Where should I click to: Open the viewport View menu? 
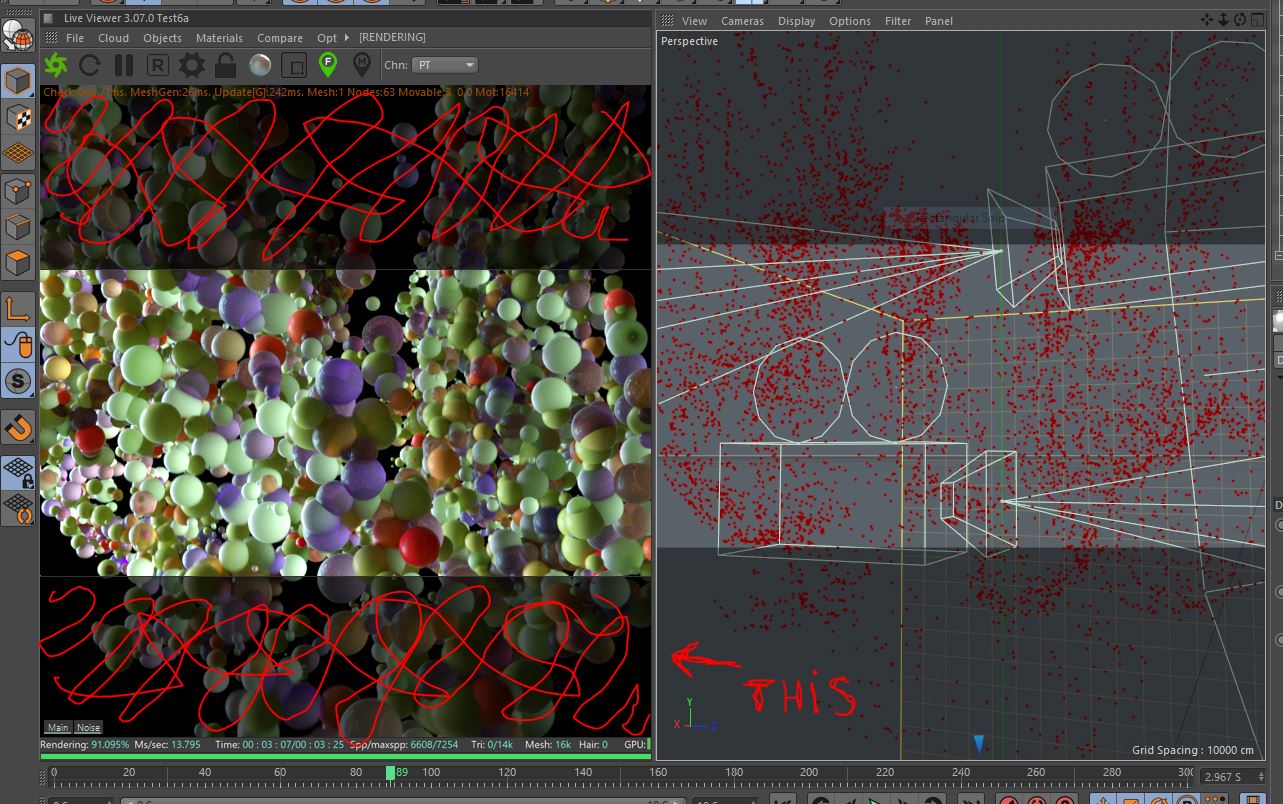pos(694,21)
